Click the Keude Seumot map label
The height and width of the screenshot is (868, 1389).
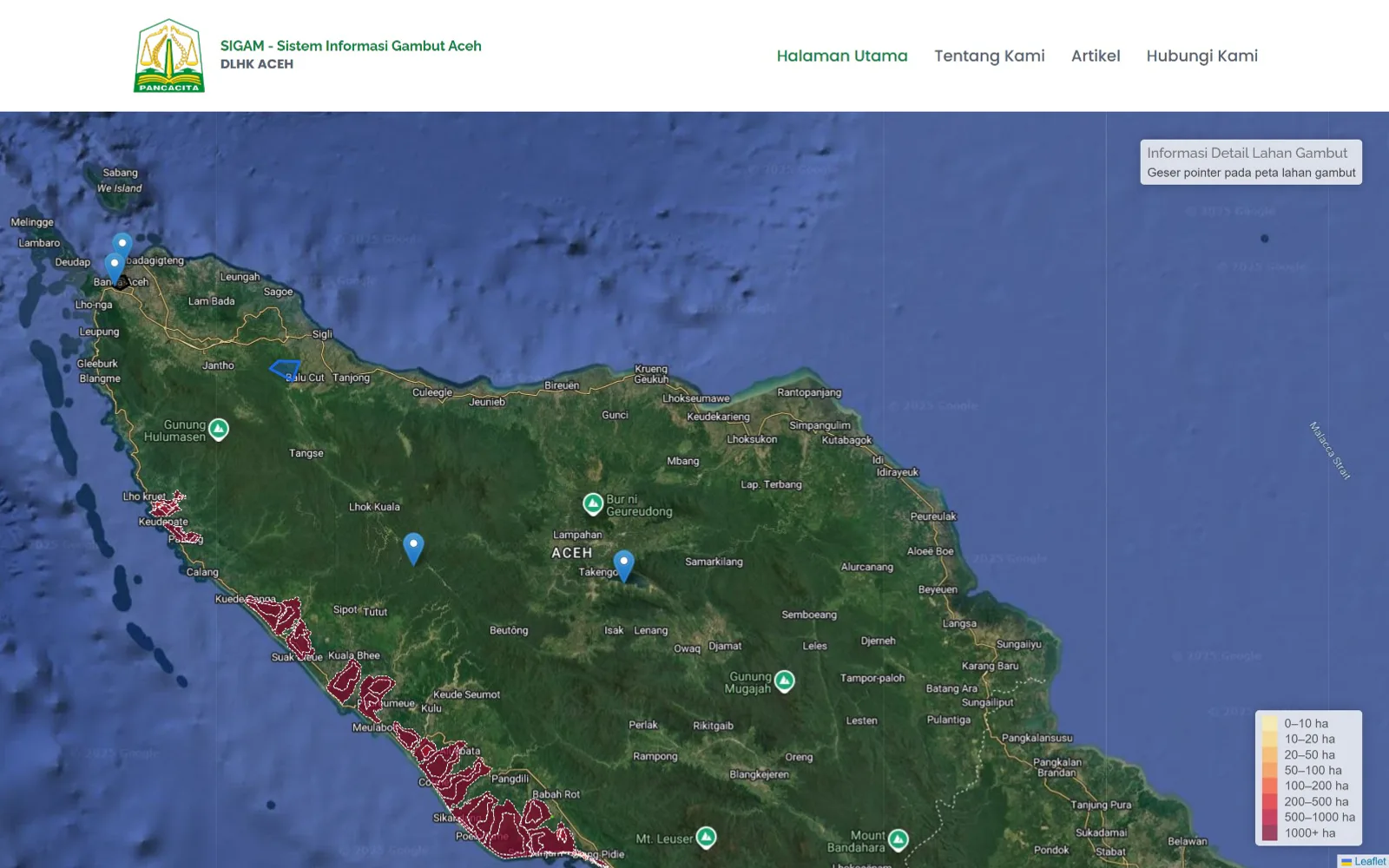tap(467, 694)
